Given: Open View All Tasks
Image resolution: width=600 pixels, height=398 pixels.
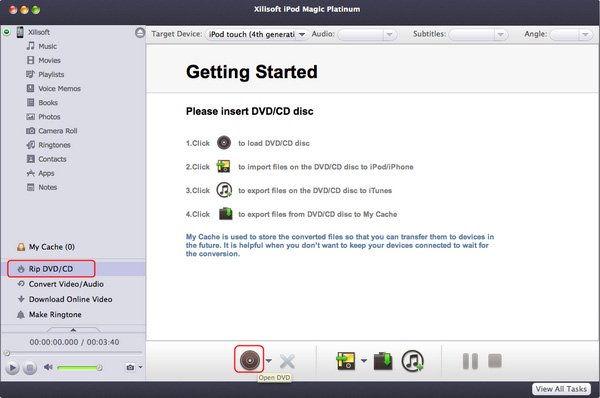Looking at the screenshot, I should coord(561,389).
